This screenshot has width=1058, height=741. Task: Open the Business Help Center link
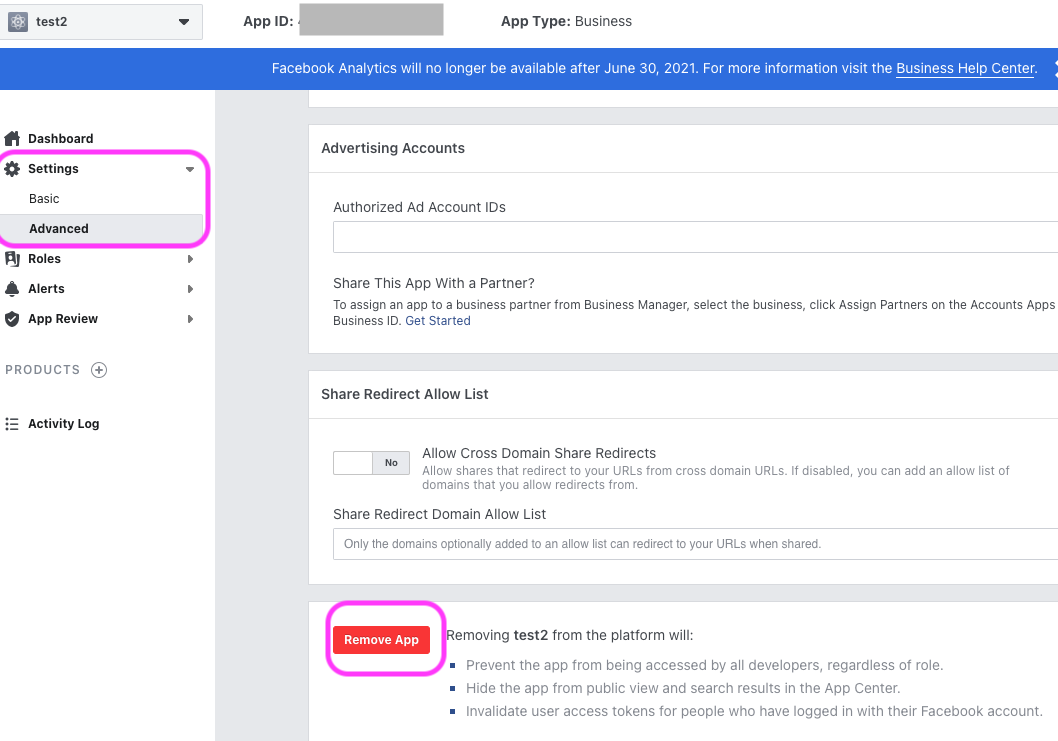pyautogui.click(x=965, y=68)
